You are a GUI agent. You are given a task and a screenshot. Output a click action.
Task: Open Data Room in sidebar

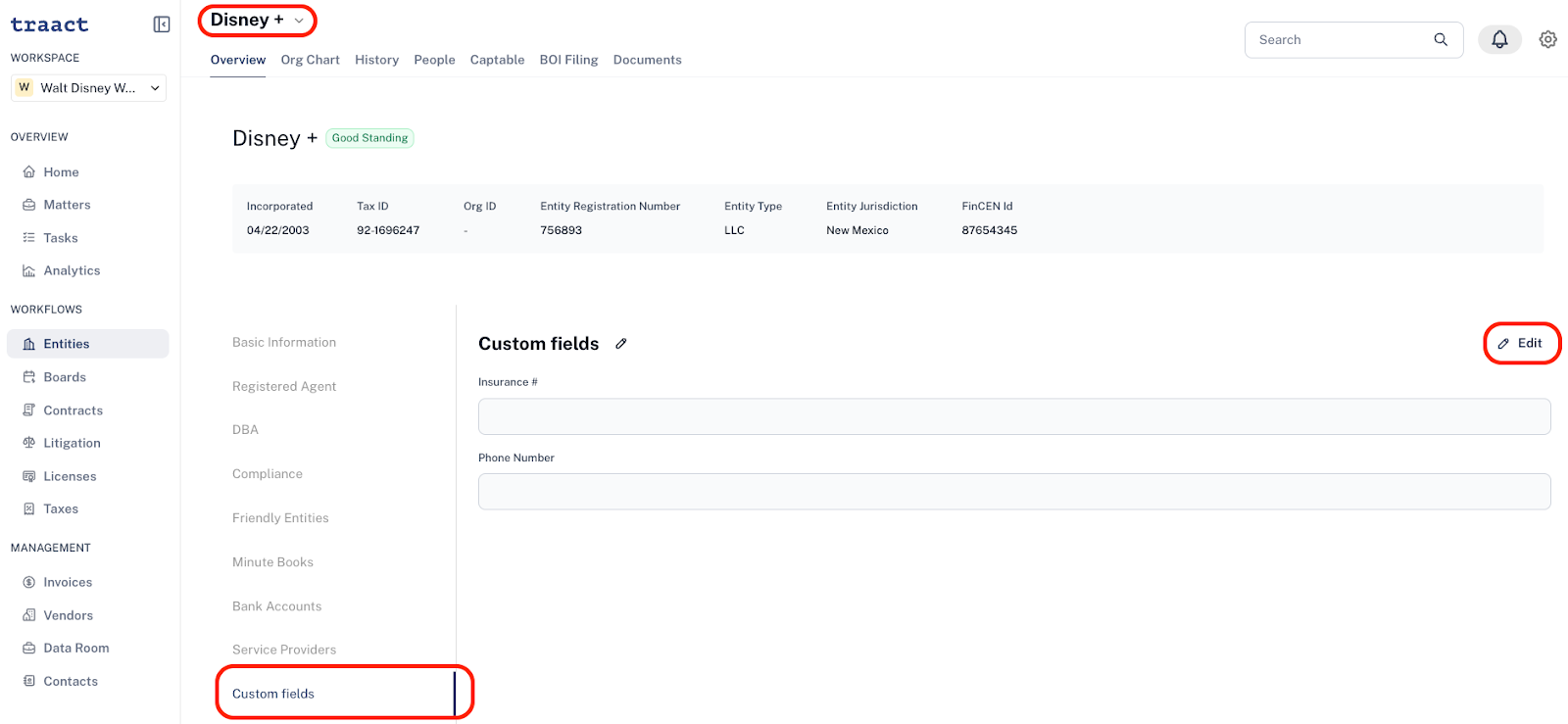[88, 648]
